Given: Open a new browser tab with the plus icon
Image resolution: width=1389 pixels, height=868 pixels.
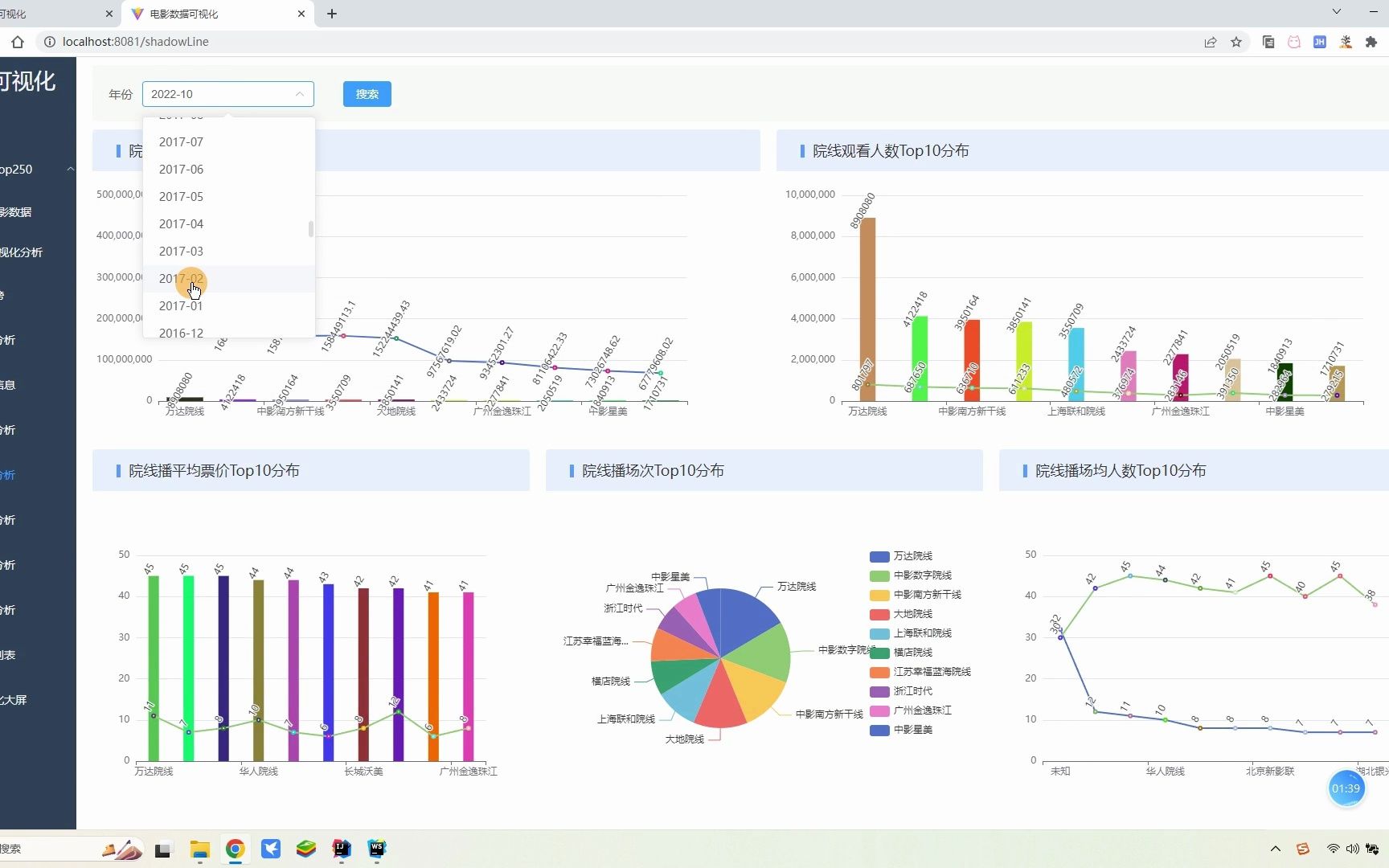Looking at the screenshot, I should 332,14.
